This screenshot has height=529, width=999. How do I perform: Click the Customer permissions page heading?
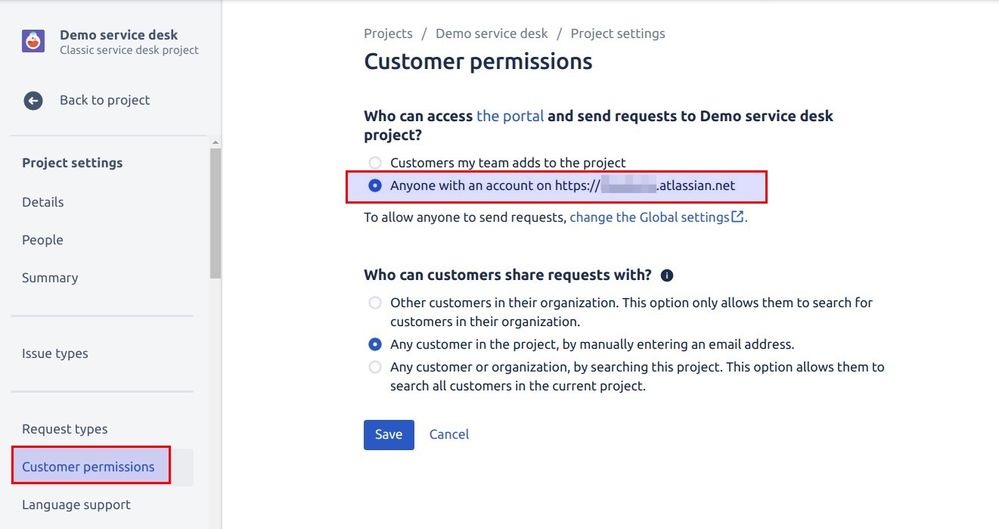point(478,62)
